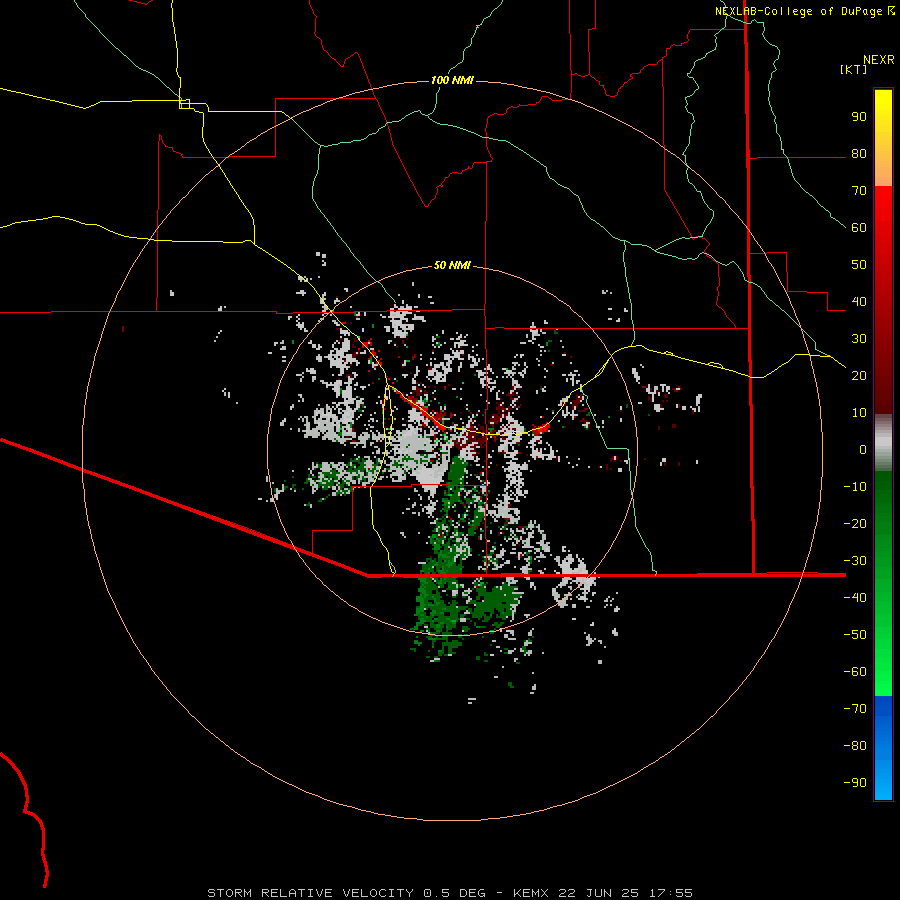Click the 100 NMI range ring label
This screenshot has height=900, width=900.
click(452, 80)
